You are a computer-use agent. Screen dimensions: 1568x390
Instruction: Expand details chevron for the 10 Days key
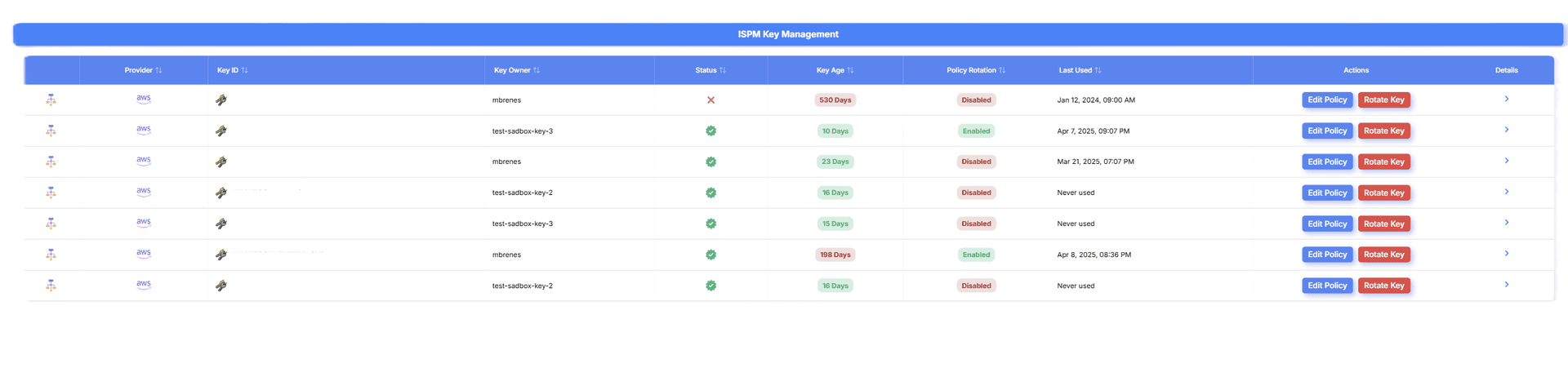1507,130
